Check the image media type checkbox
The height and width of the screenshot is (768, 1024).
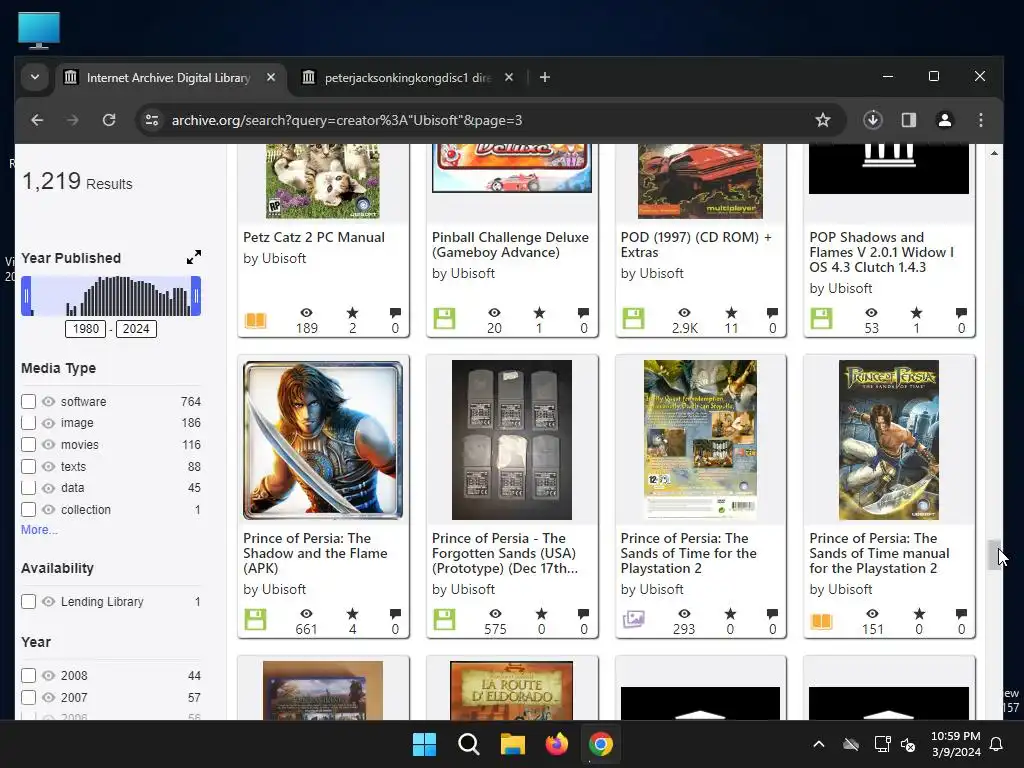point(28,423)
